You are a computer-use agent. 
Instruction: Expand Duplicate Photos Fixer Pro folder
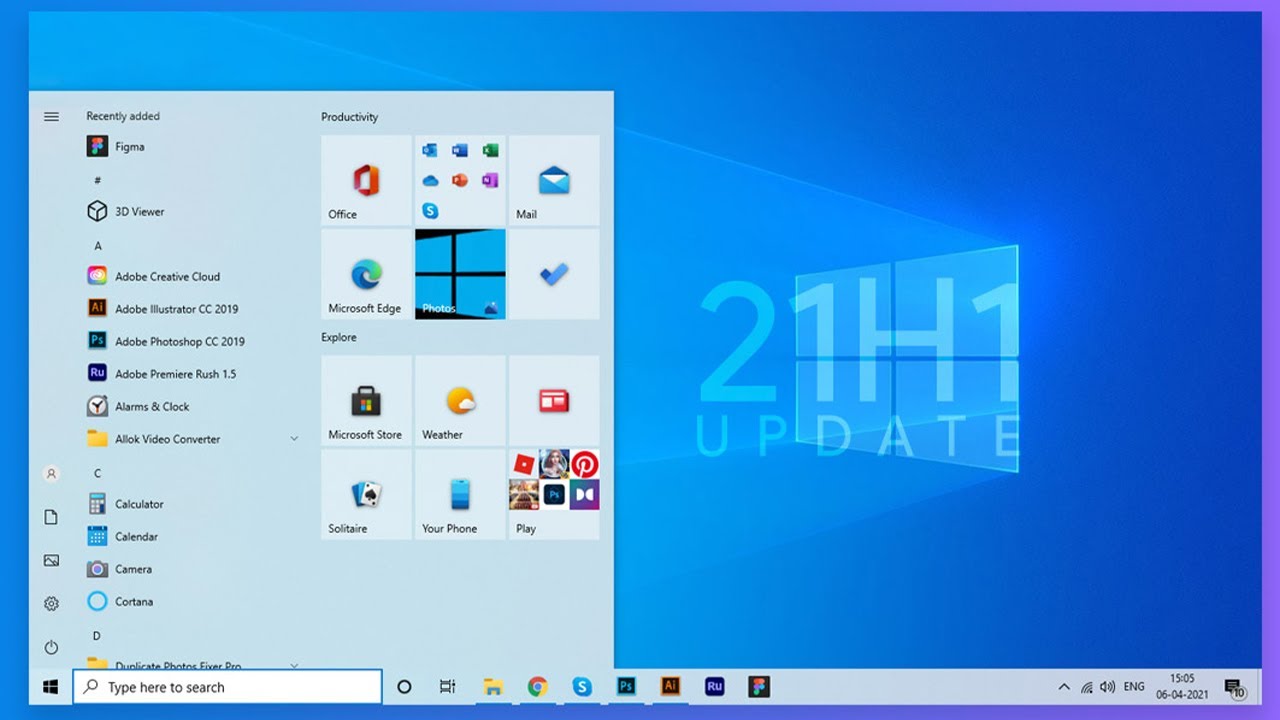[x=294, y=665]
